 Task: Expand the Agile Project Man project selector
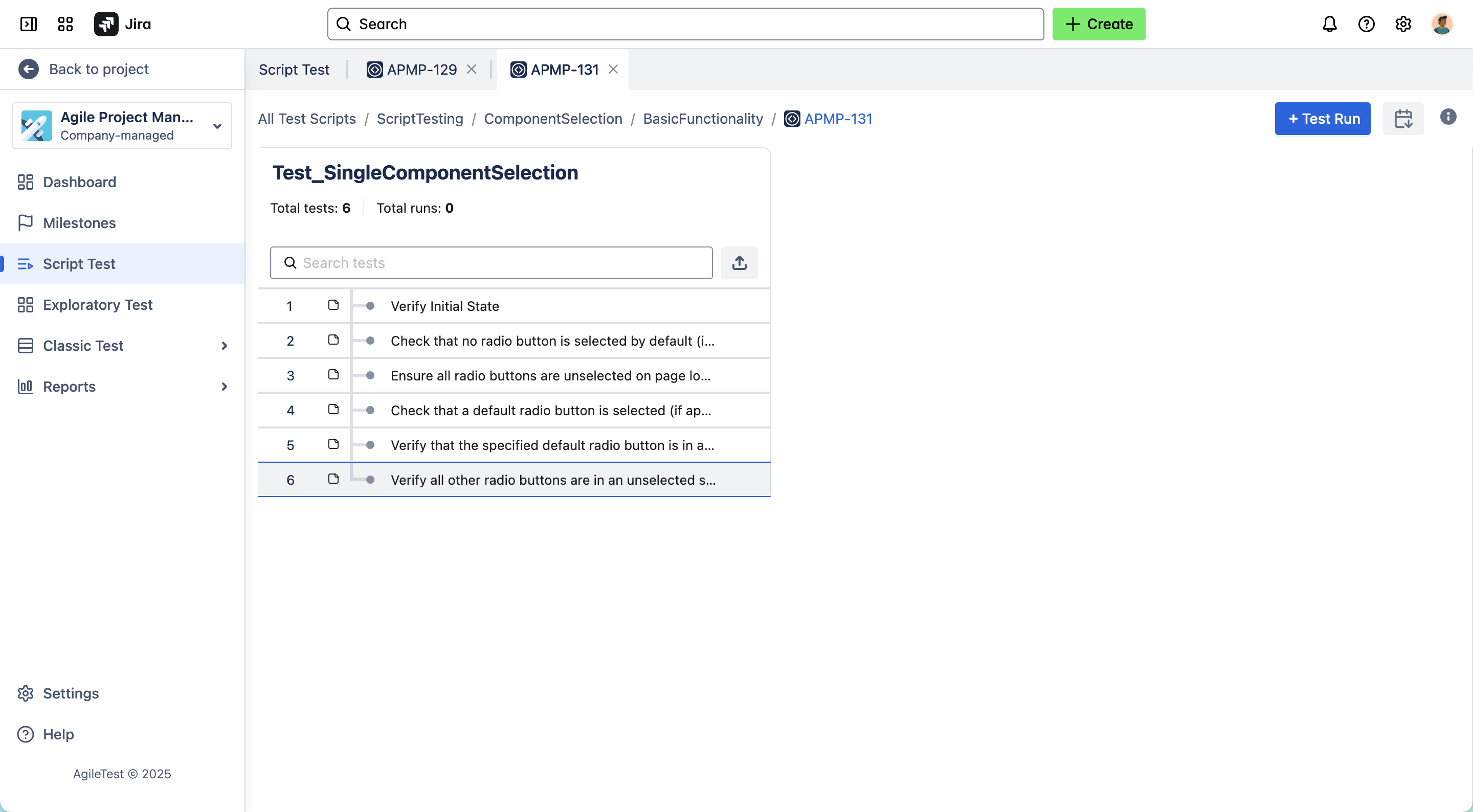(217, 125)
